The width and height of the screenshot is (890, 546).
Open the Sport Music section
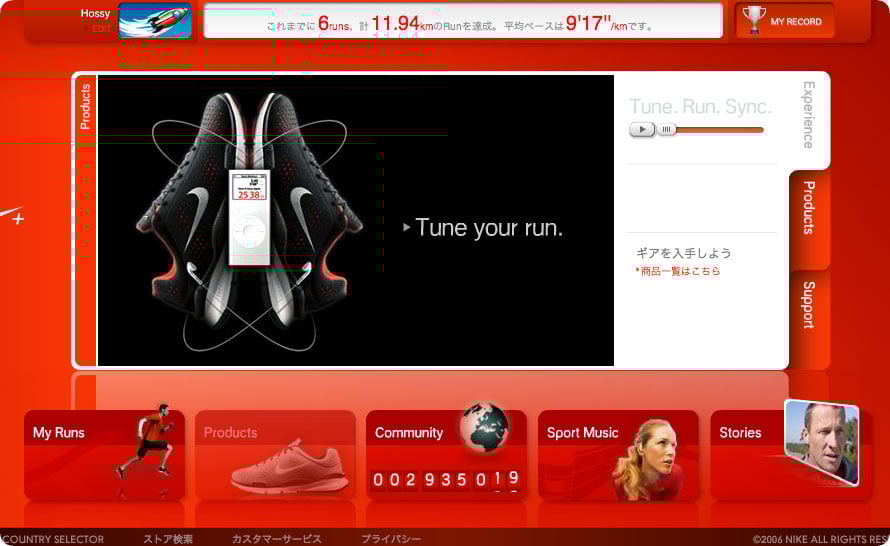pyautogui.click(x=618, y=455)
